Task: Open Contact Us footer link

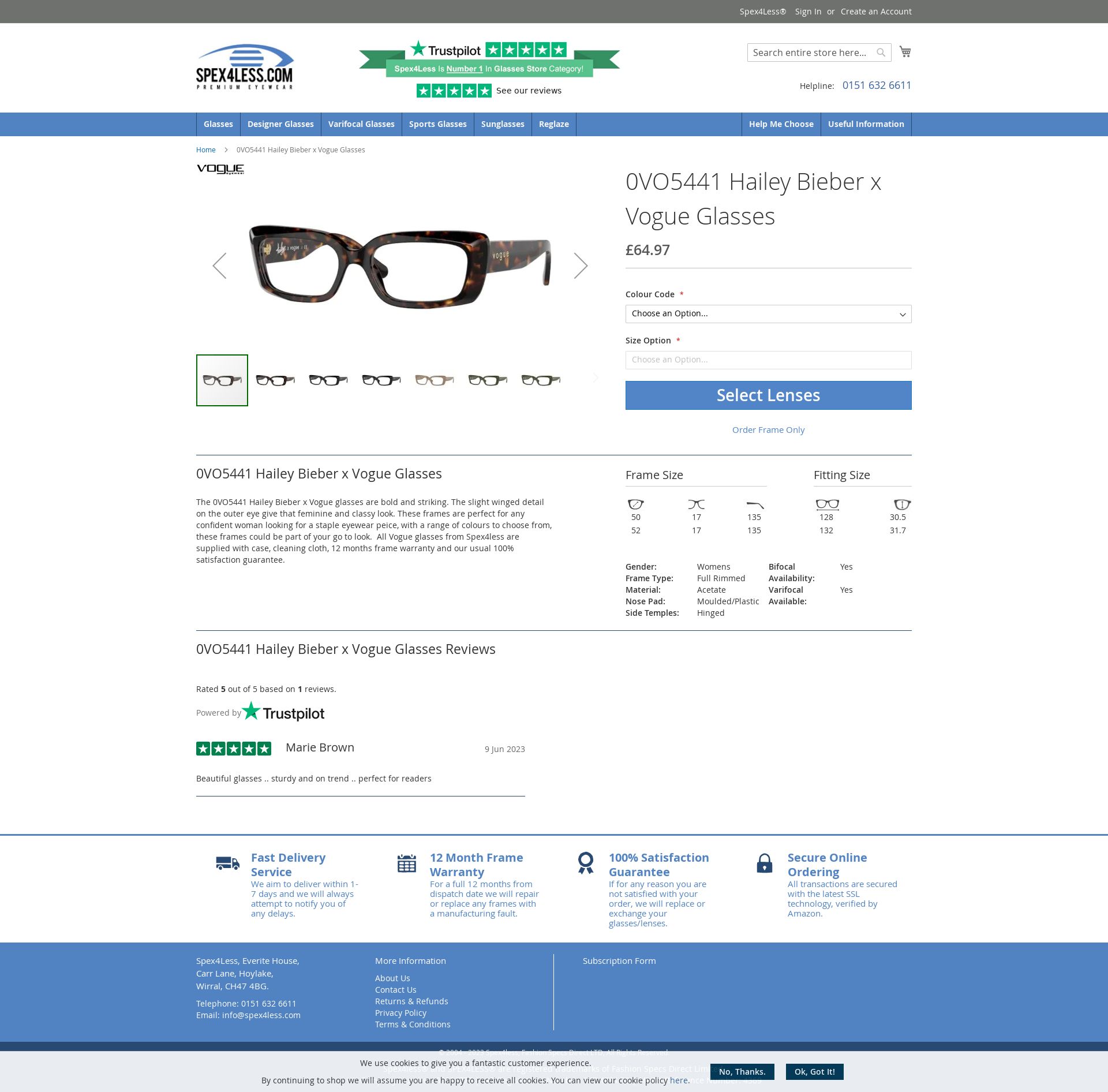Action: [x=396, y=990]
